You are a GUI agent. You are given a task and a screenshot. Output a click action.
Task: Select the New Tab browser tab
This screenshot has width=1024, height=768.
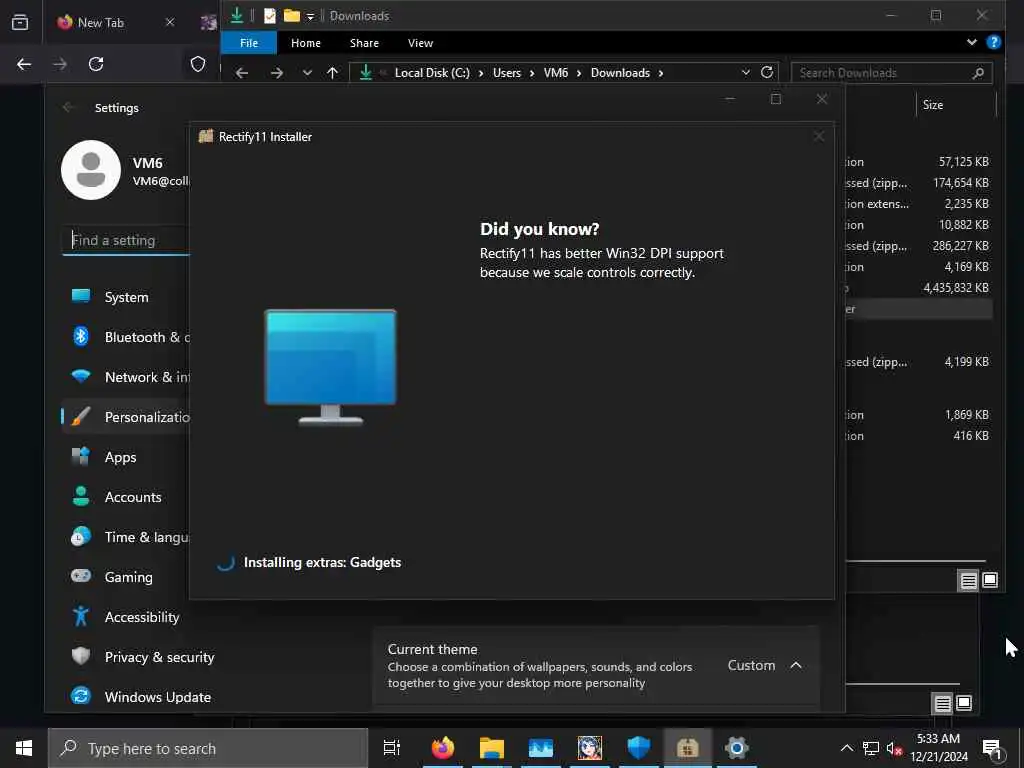116,22
